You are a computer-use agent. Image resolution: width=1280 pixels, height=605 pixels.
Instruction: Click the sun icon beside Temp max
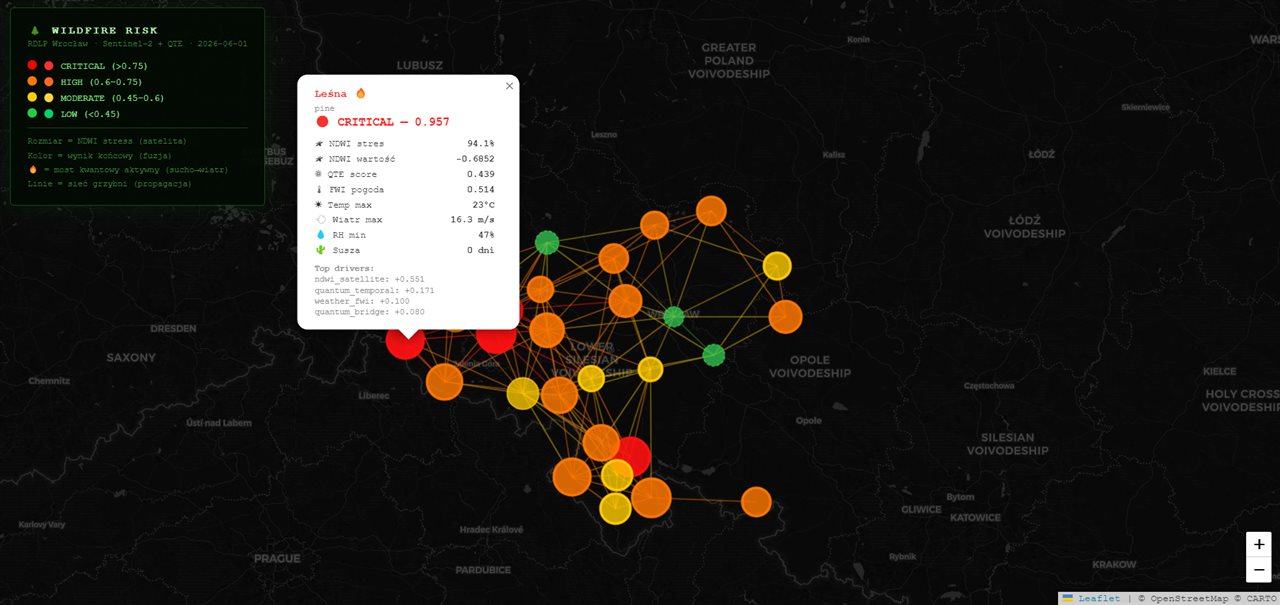[x=319, y=204]
